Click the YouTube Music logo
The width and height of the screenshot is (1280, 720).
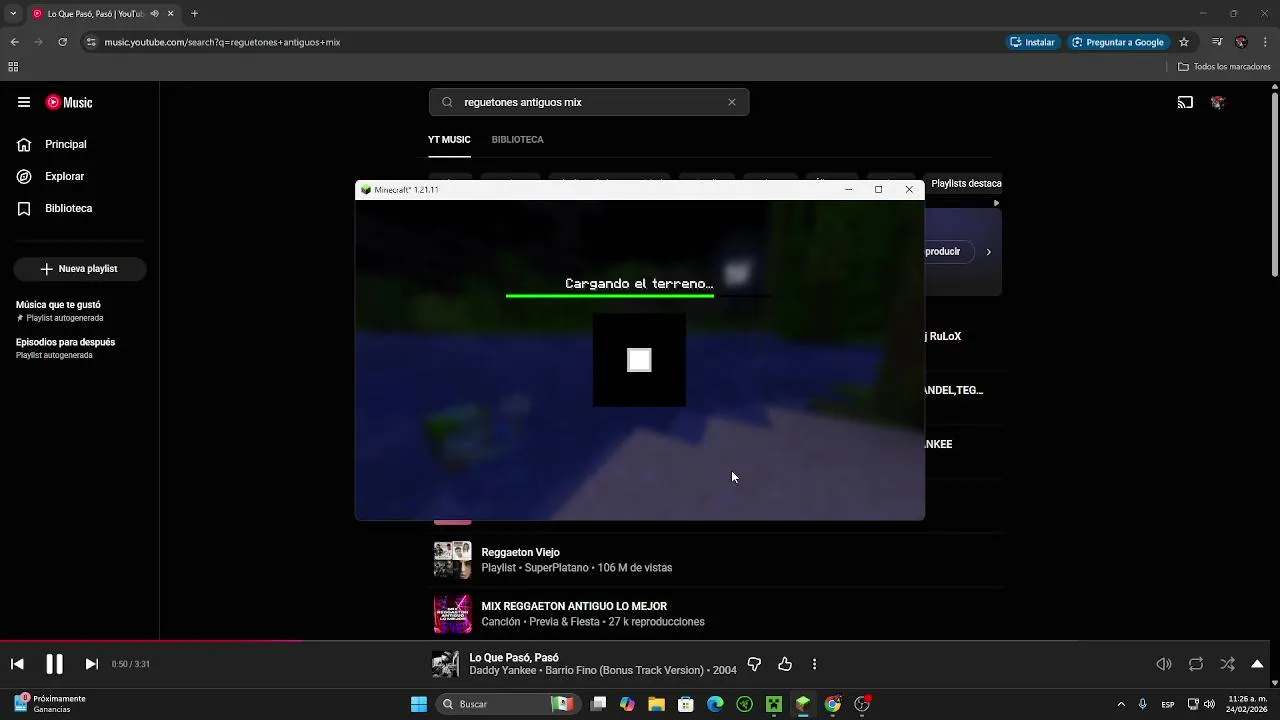(69, 102)
